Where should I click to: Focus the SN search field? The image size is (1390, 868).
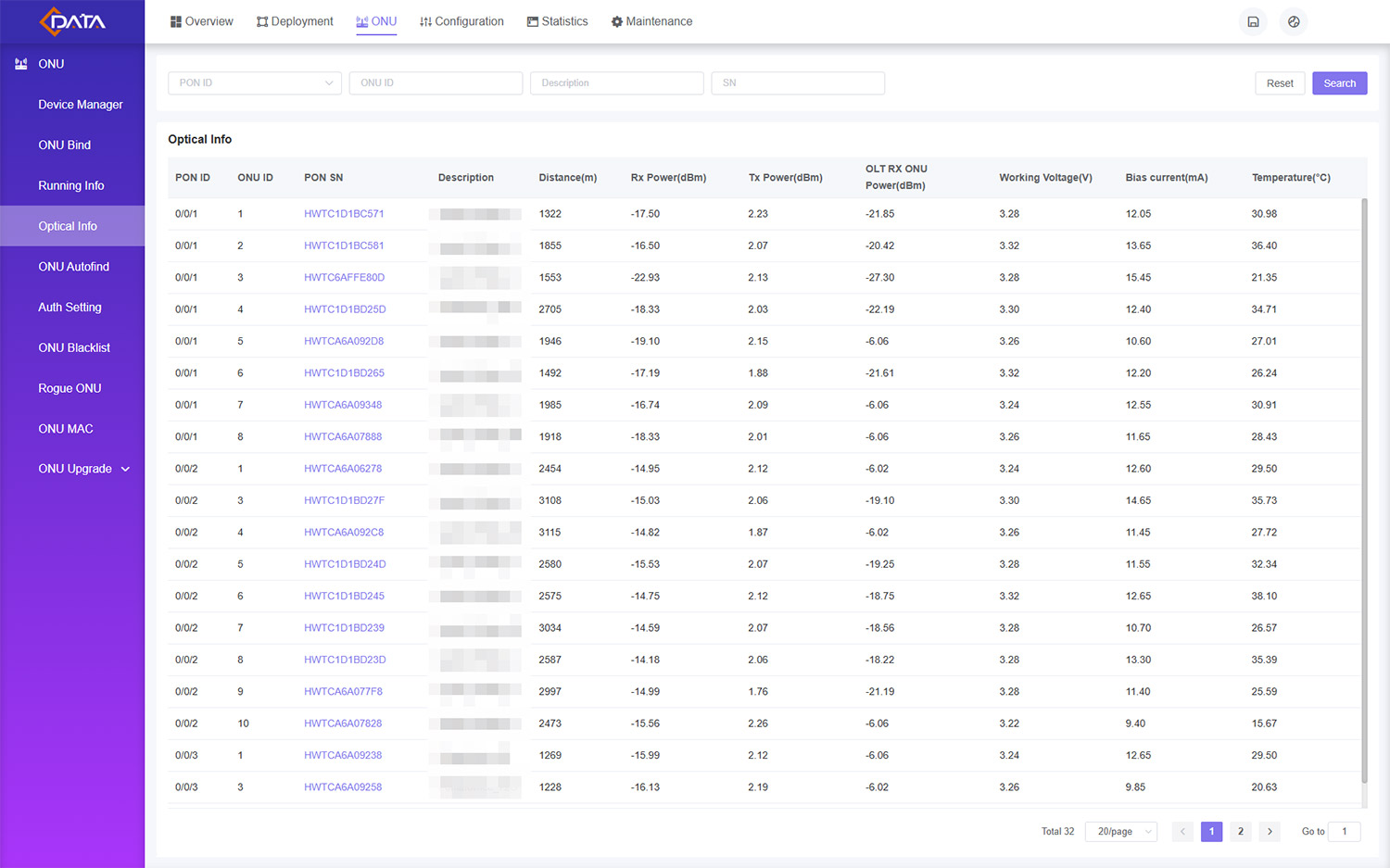[797, 83]
